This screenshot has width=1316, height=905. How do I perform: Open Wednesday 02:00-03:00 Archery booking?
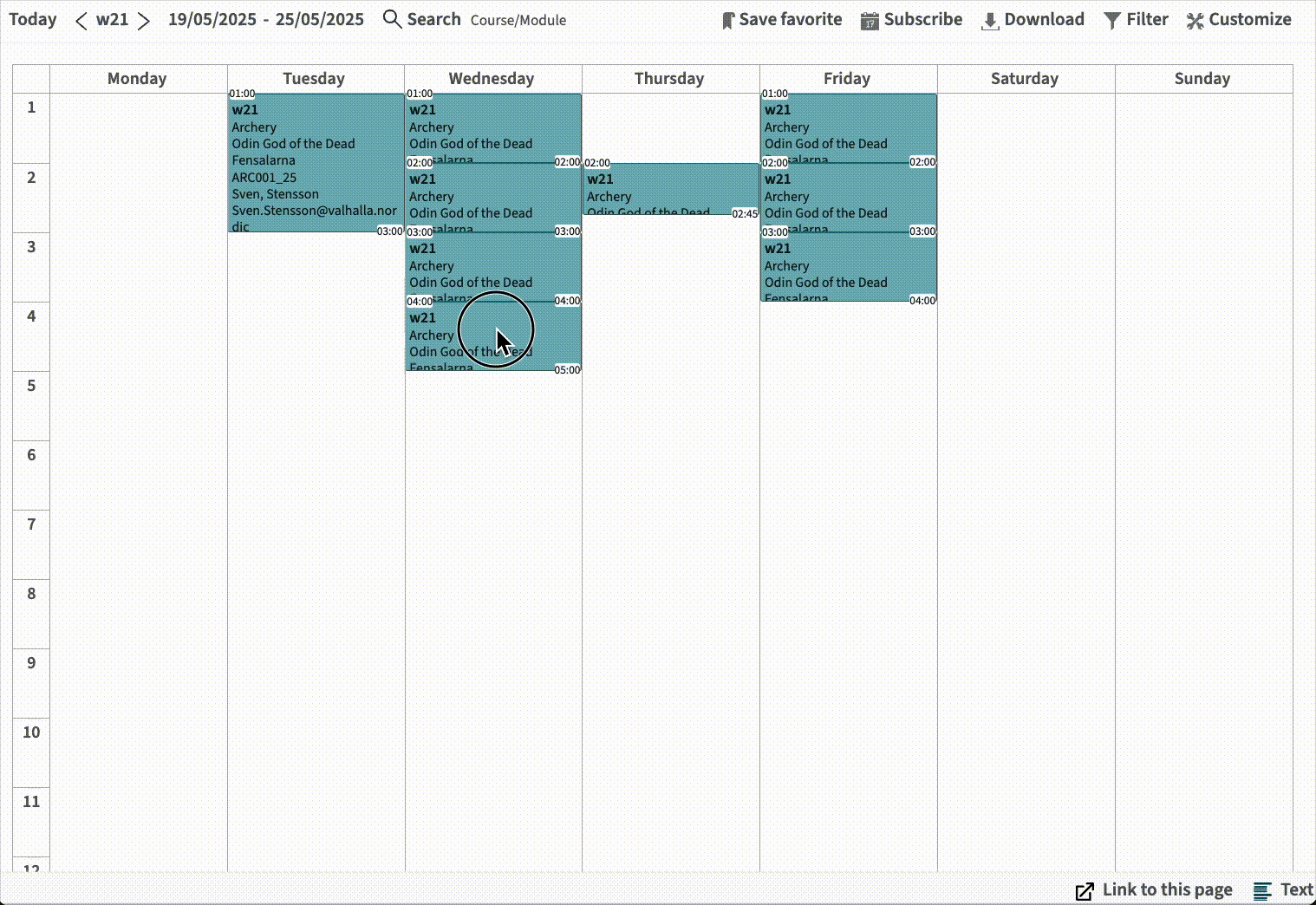(x=493, y=198)
